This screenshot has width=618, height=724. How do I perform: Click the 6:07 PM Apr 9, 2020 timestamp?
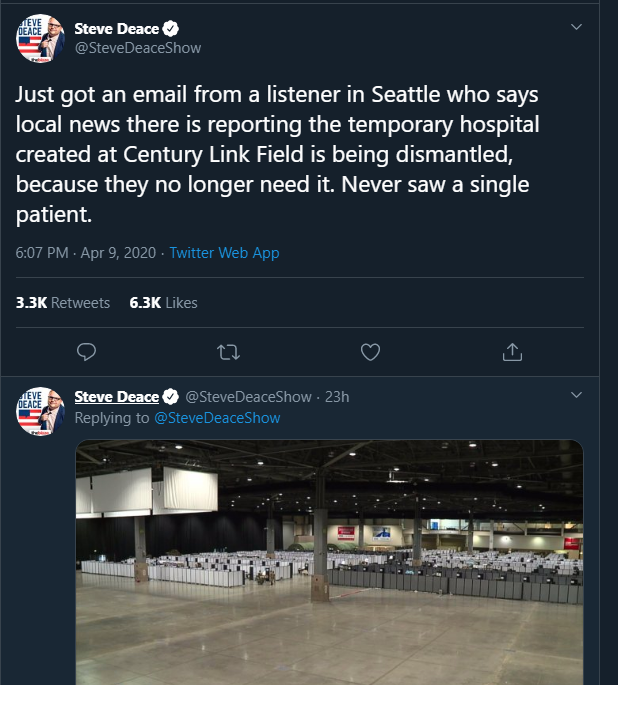[86, 253]
